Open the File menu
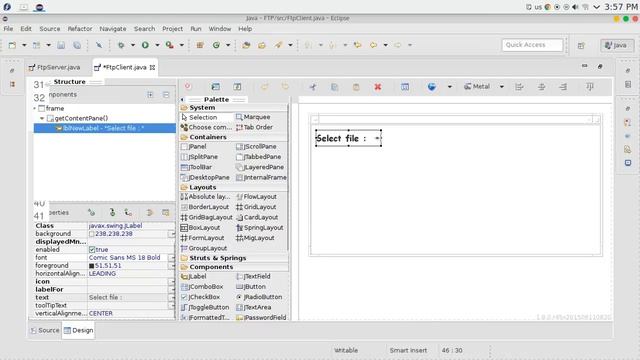The image size is (640, 360). coord(8,29)
